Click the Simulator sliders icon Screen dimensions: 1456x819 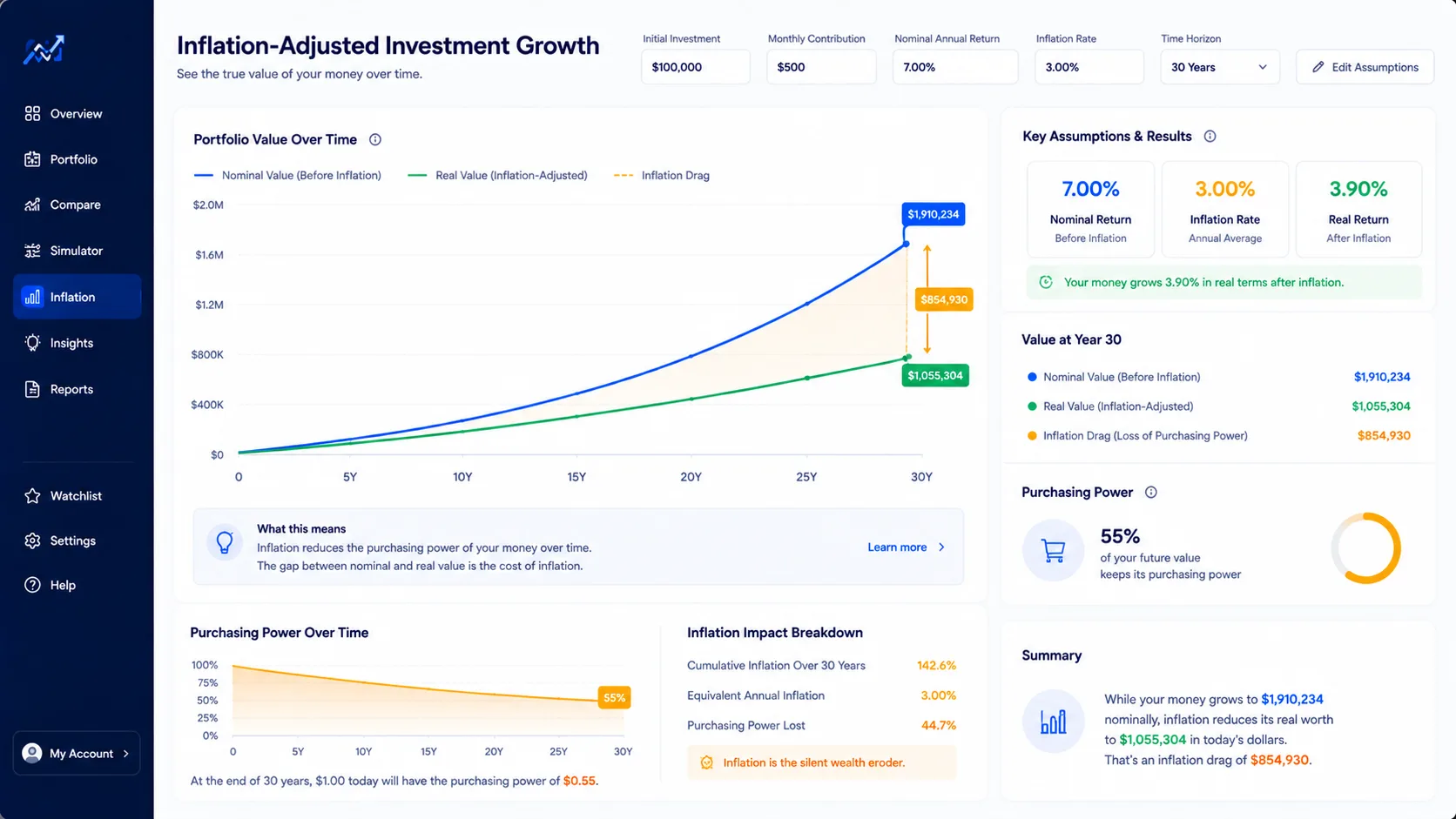[x=32, y=251]
